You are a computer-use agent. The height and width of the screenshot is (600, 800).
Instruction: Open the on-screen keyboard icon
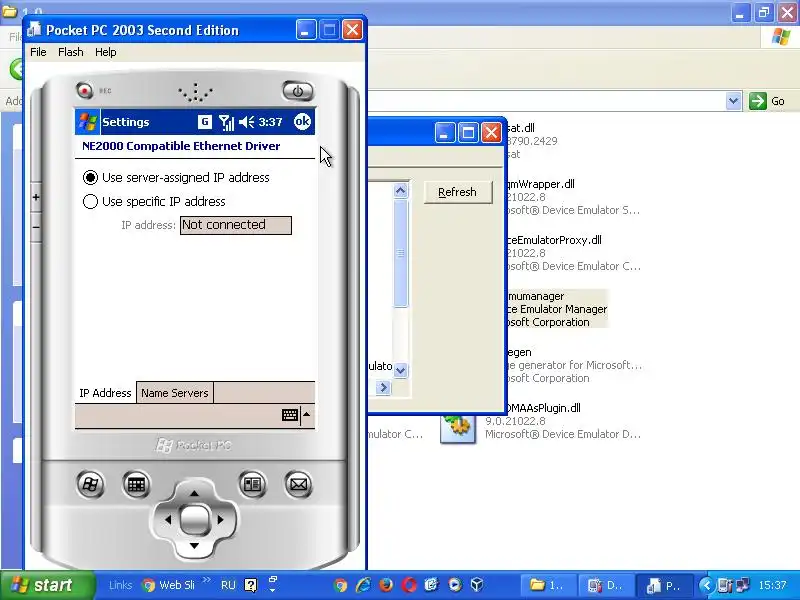(290, 415)
